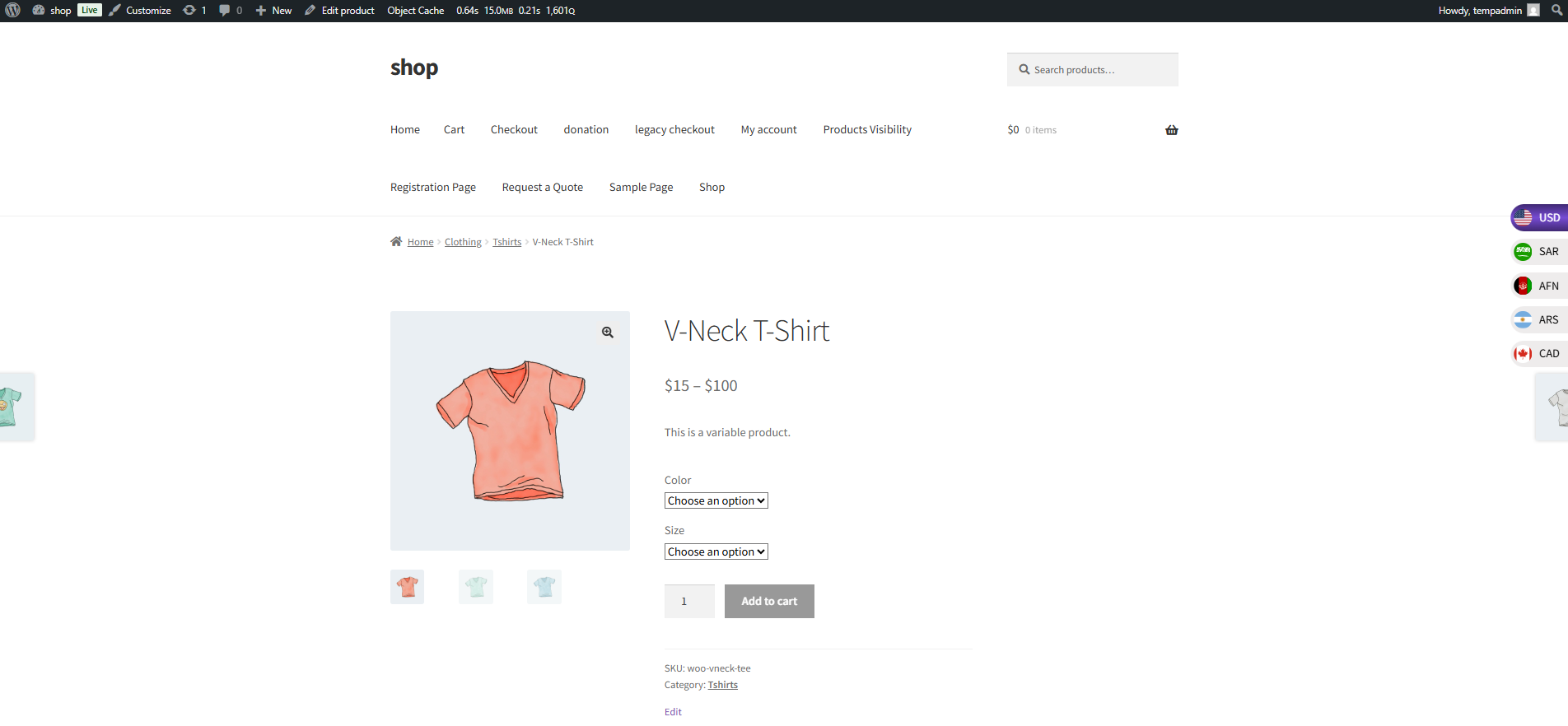Open the My account menu item
The image size is (1568, 726).
(x=768, y=130)
